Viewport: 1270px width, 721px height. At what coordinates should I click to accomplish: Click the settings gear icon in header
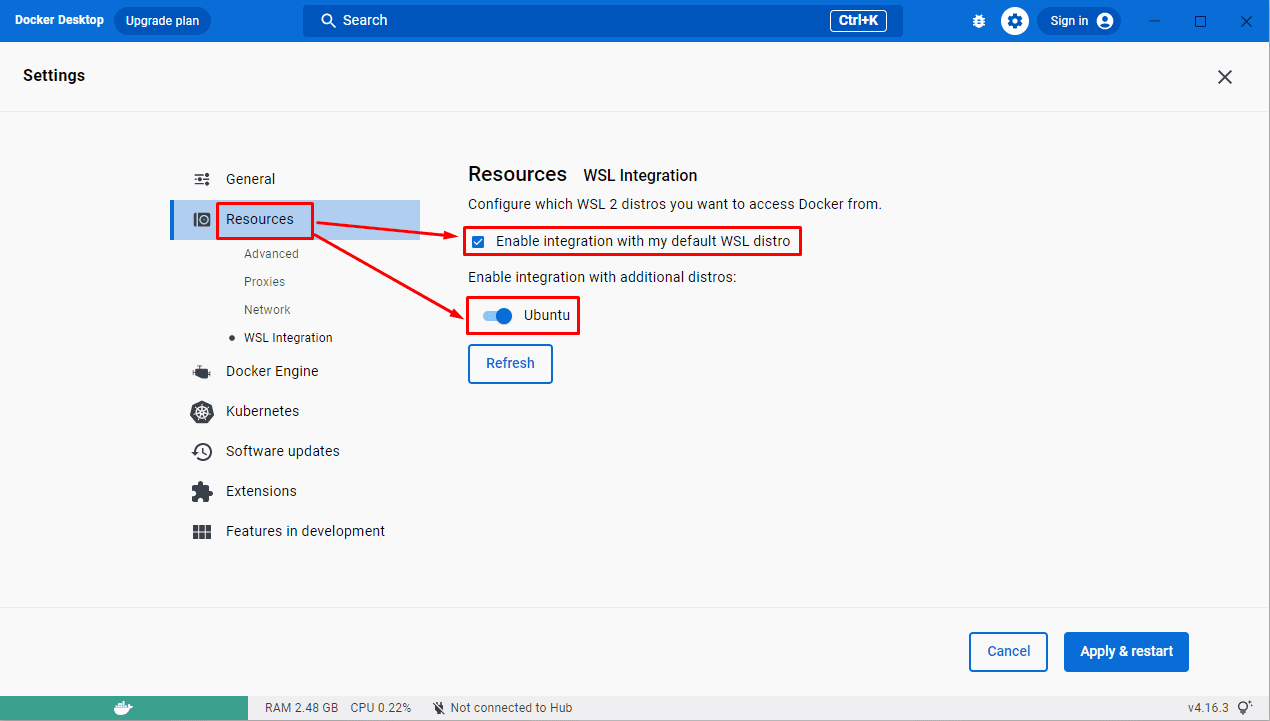point(1015,21)
